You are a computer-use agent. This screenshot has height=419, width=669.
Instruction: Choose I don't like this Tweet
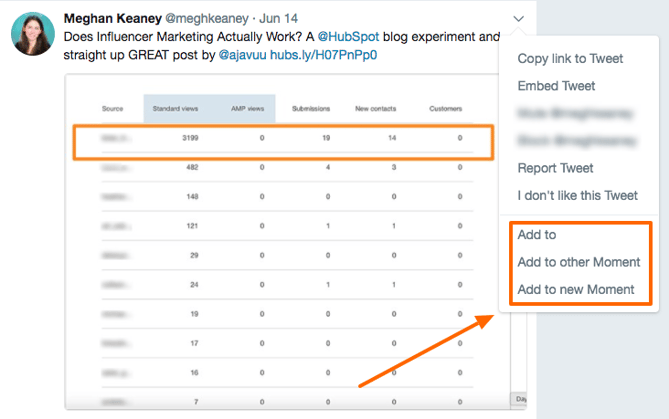coord(577,196)
